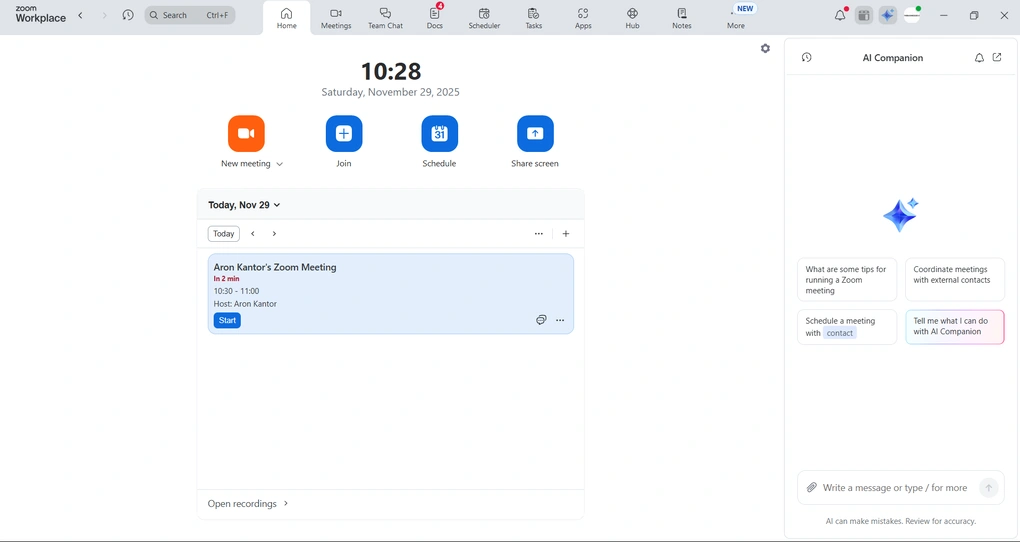Attach a file with the paperclip icon
The width and height of the screenshot is (1020, 542).
811,487
